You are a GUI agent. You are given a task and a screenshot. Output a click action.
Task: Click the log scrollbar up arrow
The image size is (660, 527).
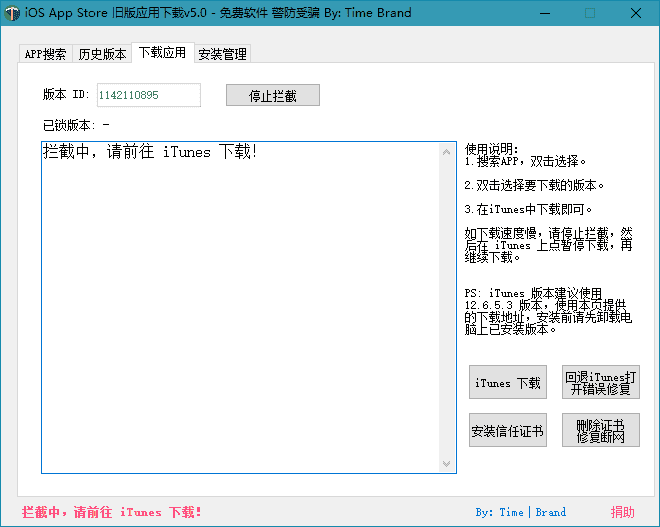click(x=447, y=152)
